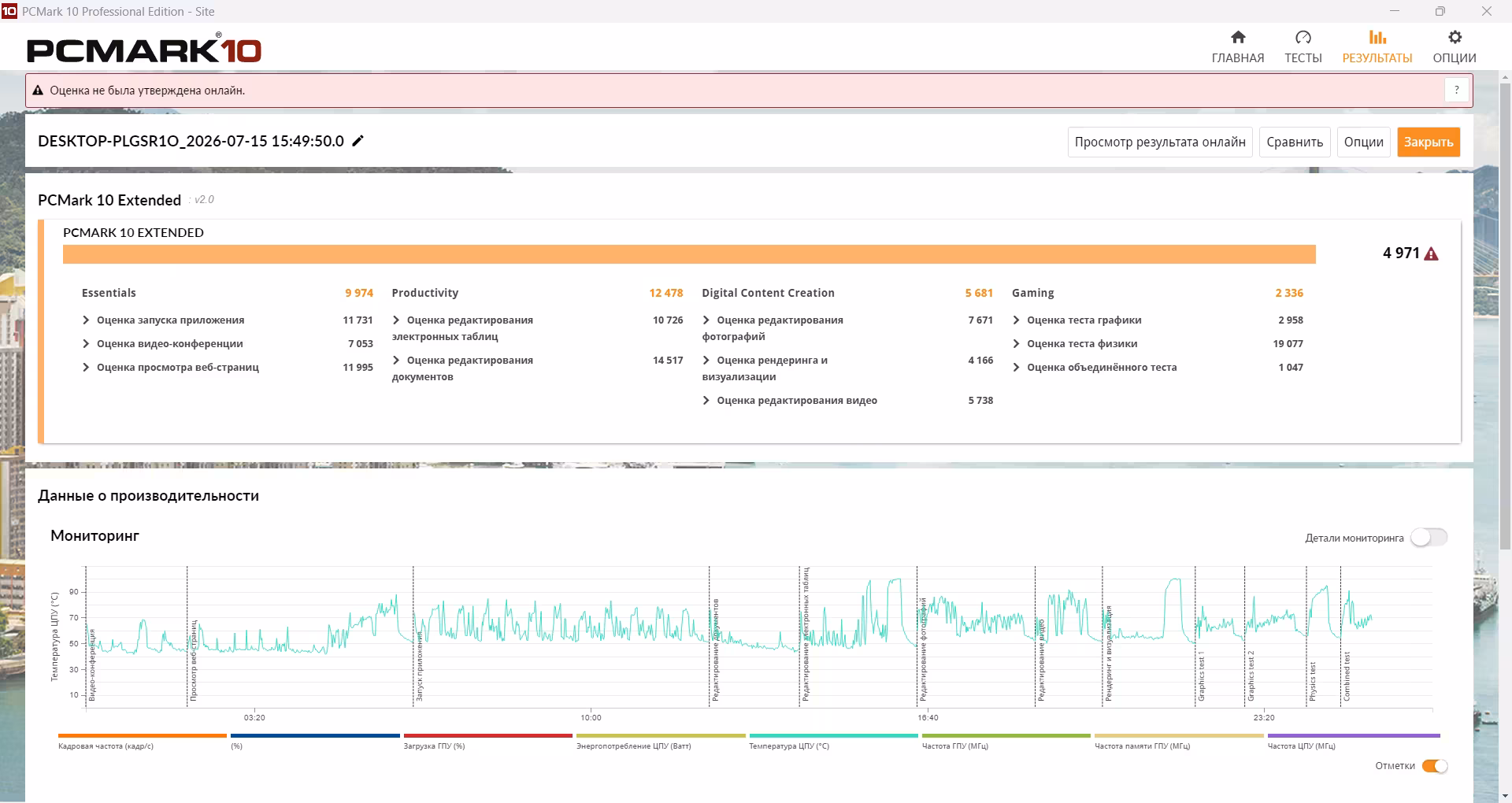Expand Оценка редактирования документов
Image resolution: width=1512 pixels, height=803 pixels.
[x=396, y=360]
